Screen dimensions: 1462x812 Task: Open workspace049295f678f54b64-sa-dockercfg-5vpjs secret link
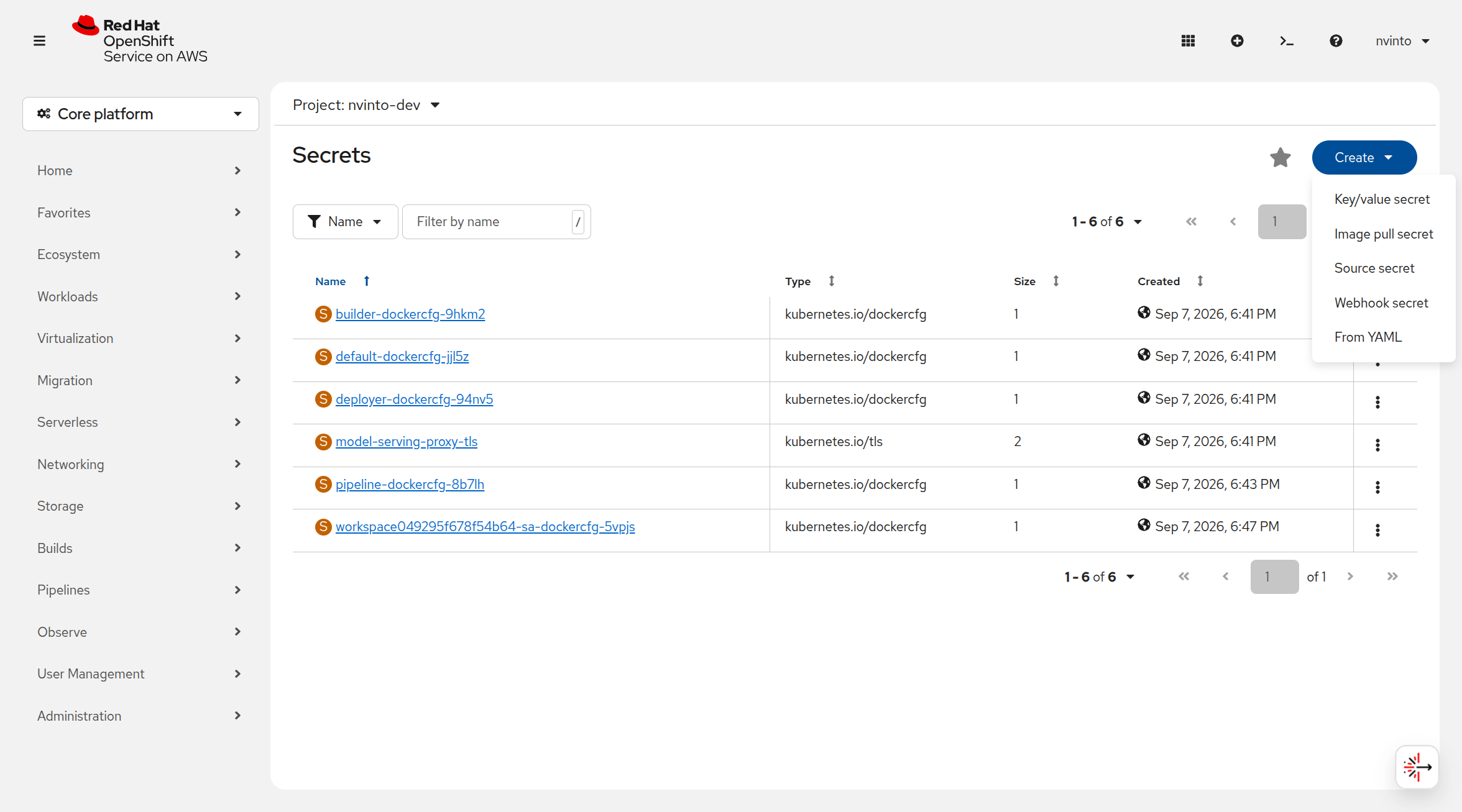[x=485, y=527]
